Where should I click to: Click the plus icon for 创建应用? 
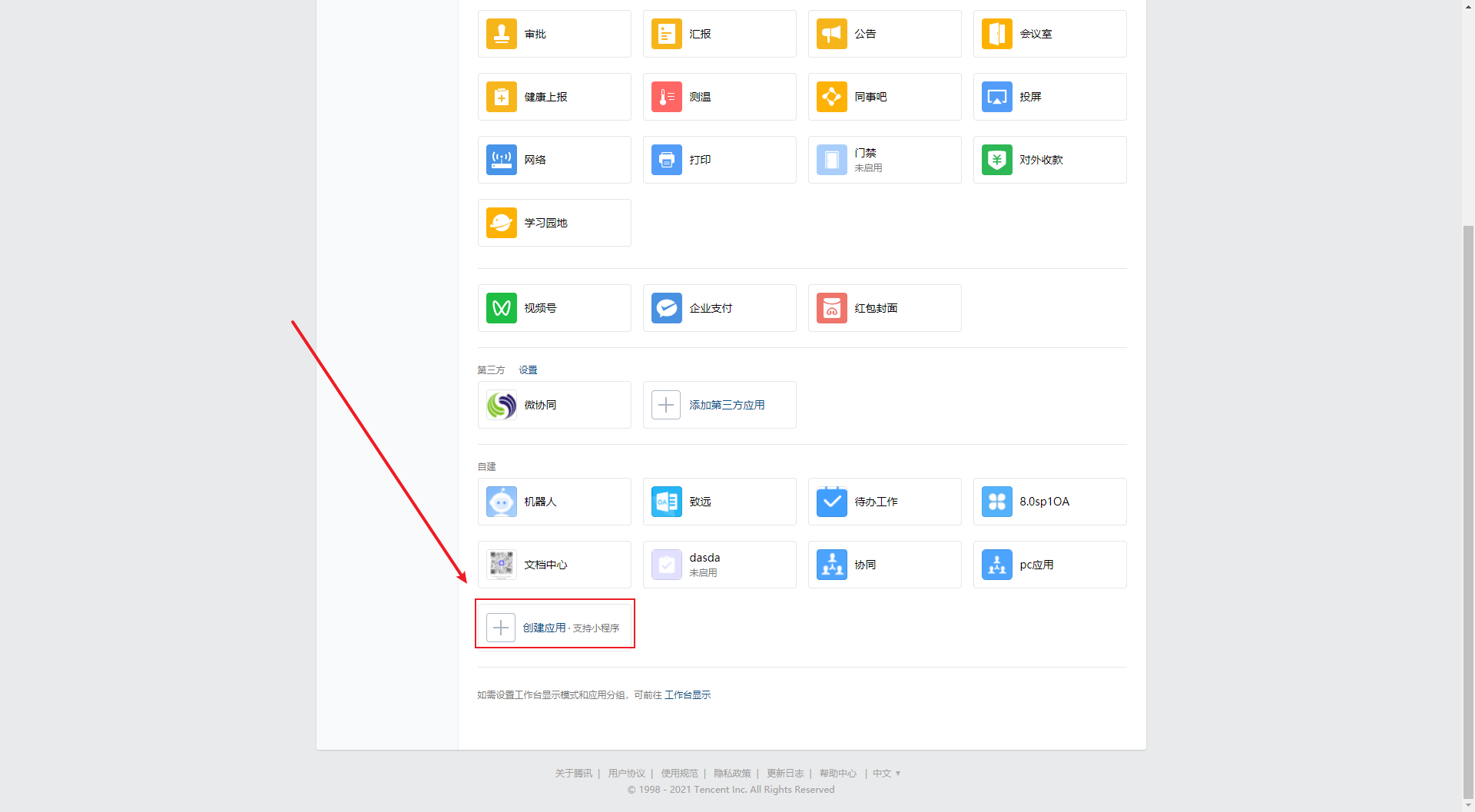coord(501,628)
